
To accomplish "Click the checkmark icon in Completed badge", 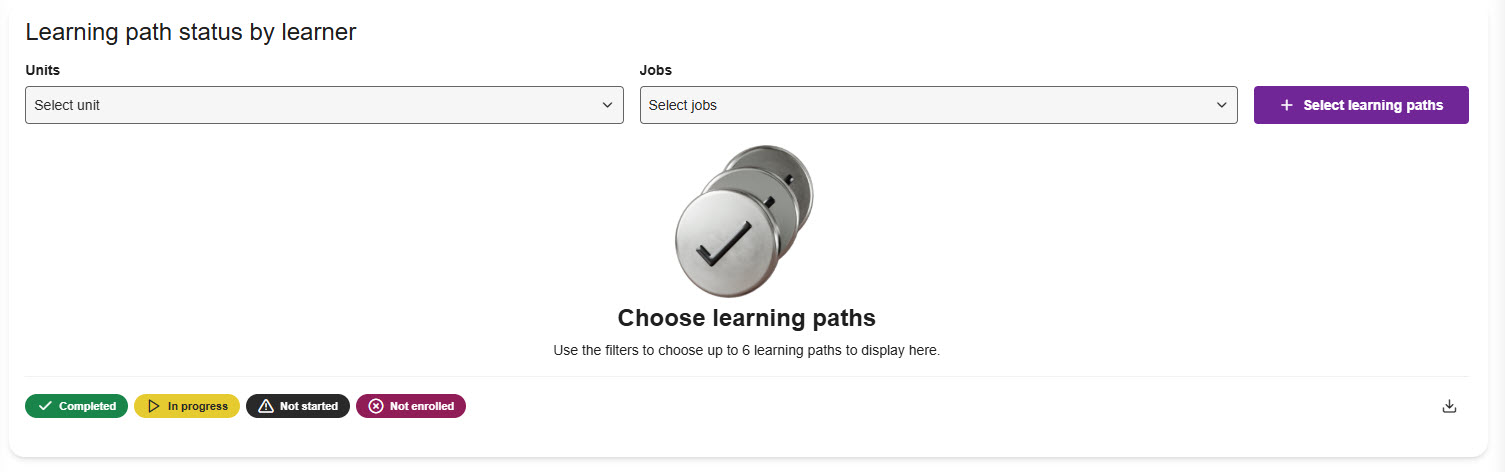I will pos(45,406).
